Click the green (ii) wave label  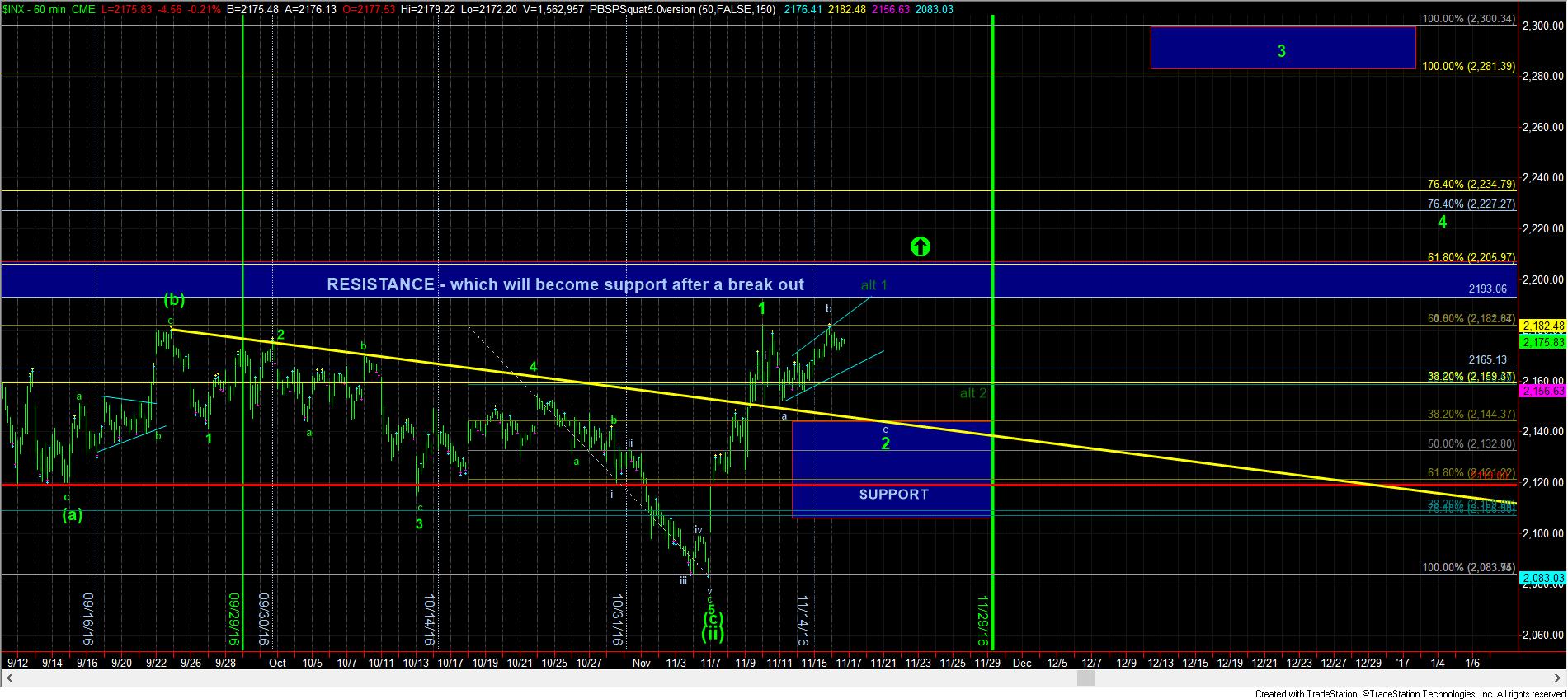pyautogui.click(x=713, y=634)
